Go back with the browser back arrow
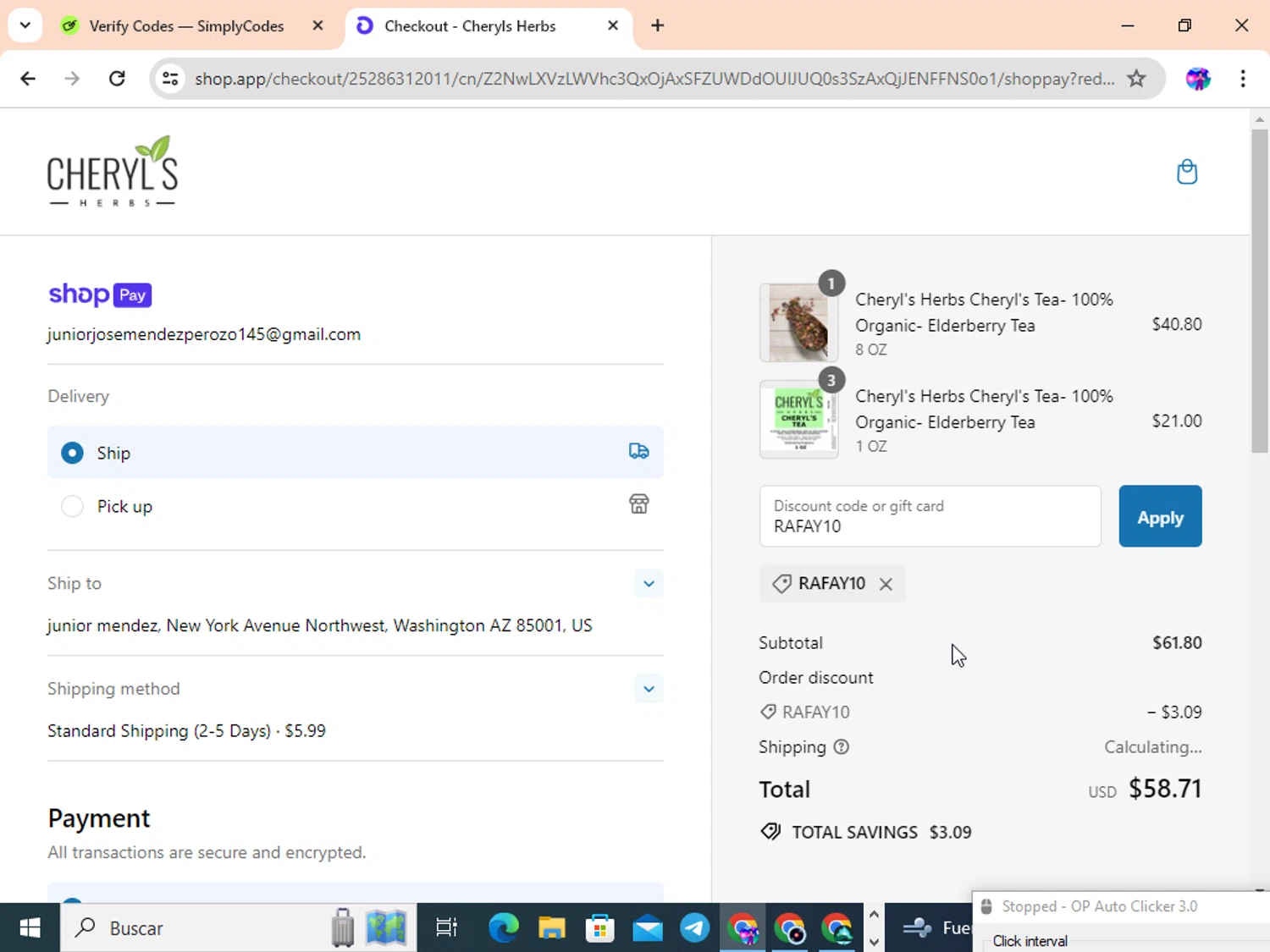This screenshot has height=952, width=1270. coord(28,79)
